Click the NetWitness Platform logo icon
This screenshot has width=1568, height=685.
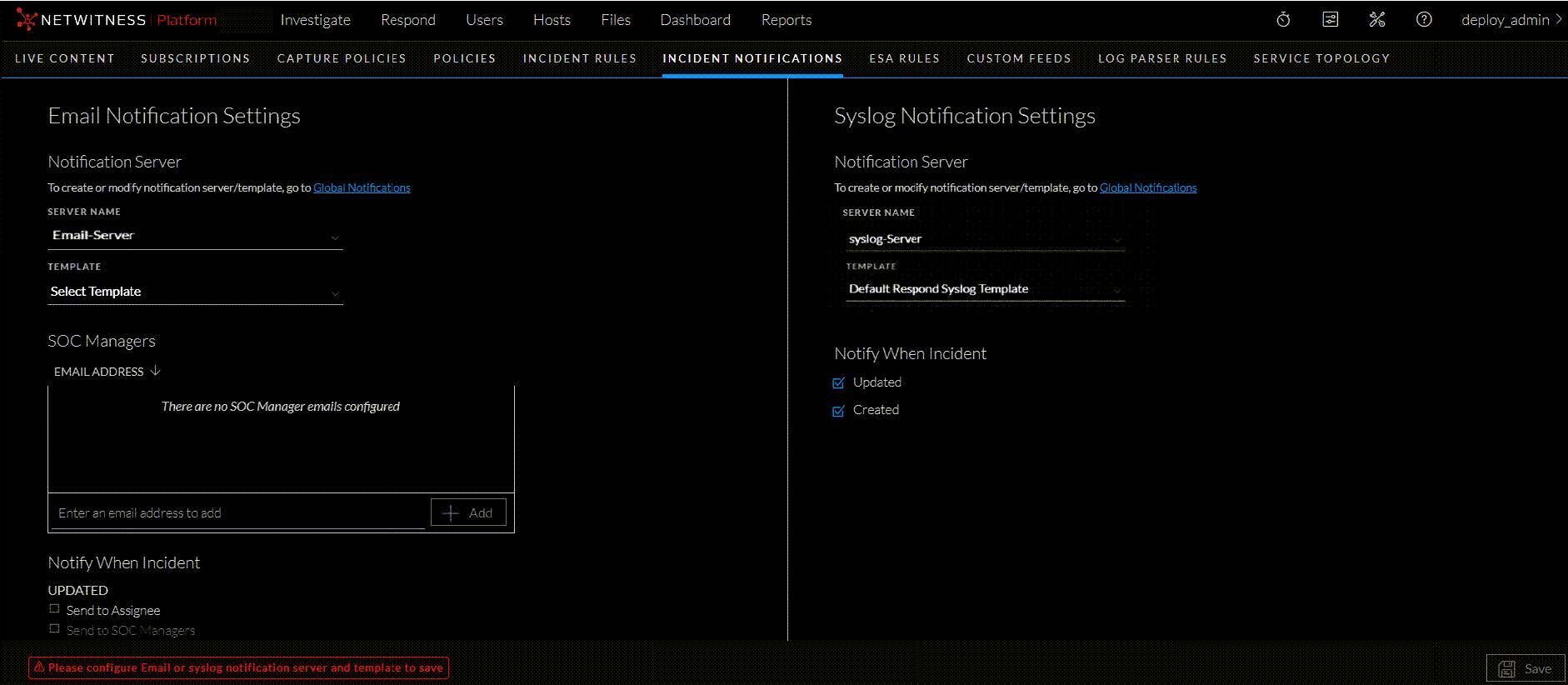click(x=27, y=20)
